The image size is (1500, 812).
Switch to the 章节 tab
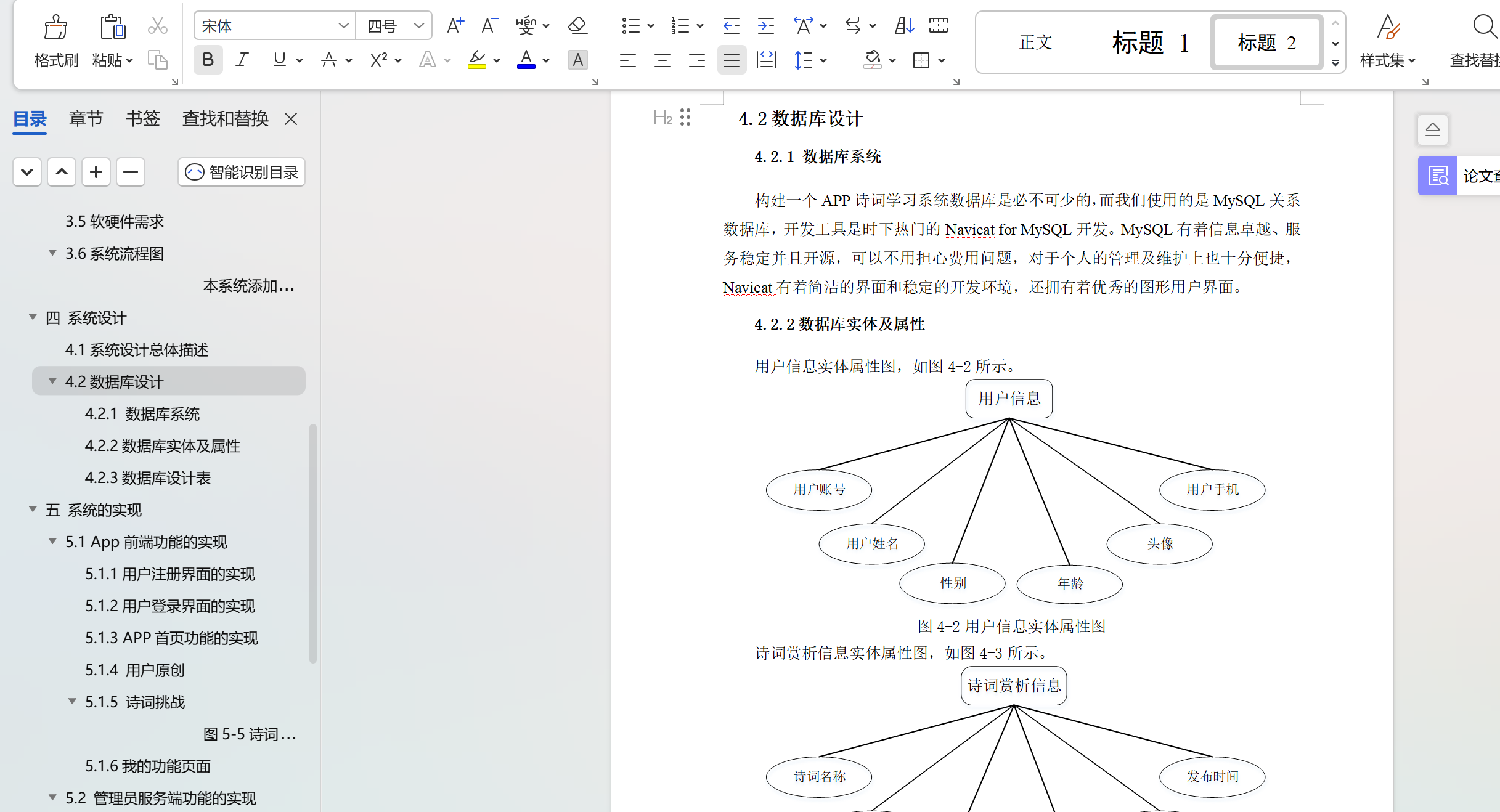[86, 118]
